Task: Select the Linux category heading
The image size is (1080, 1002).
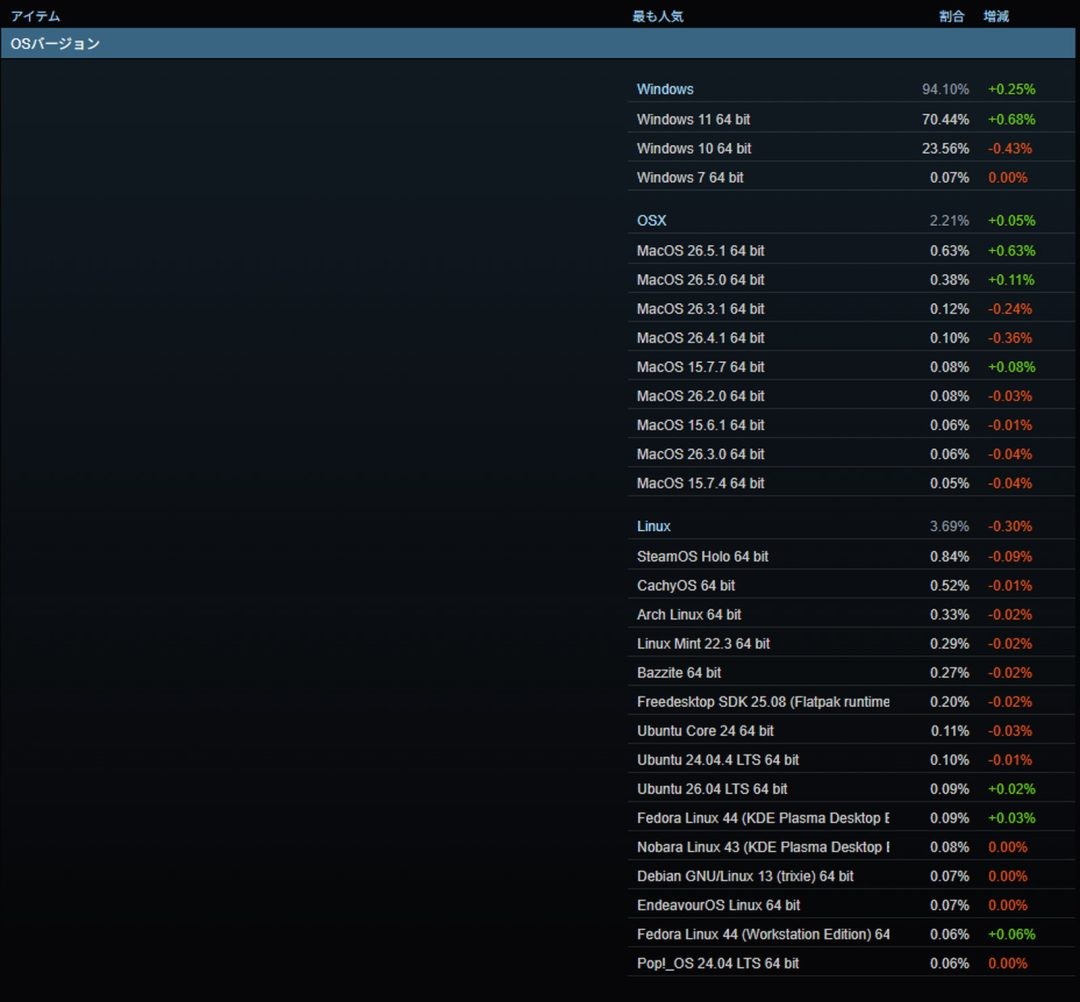Action: click(653, 526)
